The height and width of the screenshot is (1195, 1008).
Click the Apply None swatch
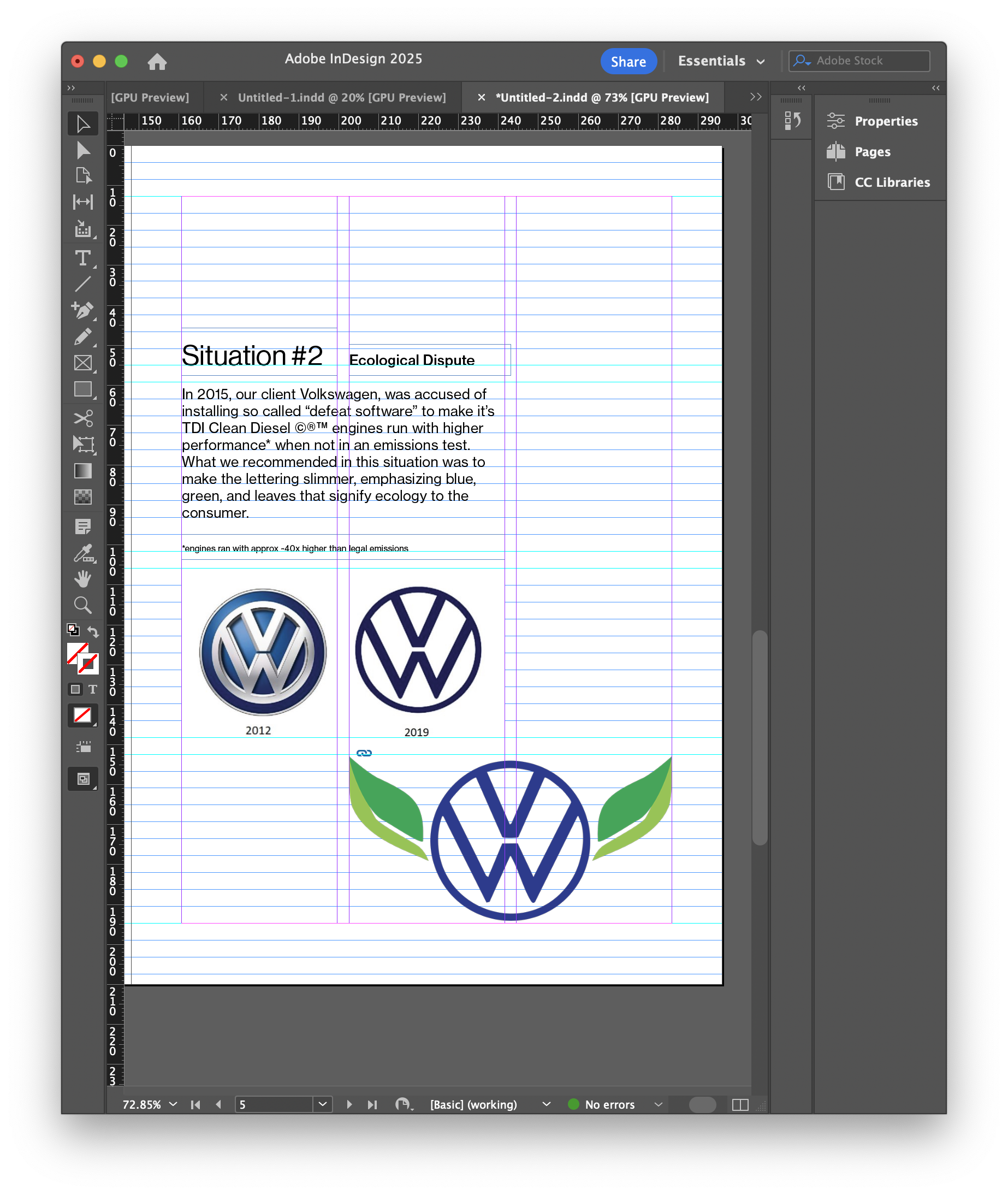pos(82,715)
